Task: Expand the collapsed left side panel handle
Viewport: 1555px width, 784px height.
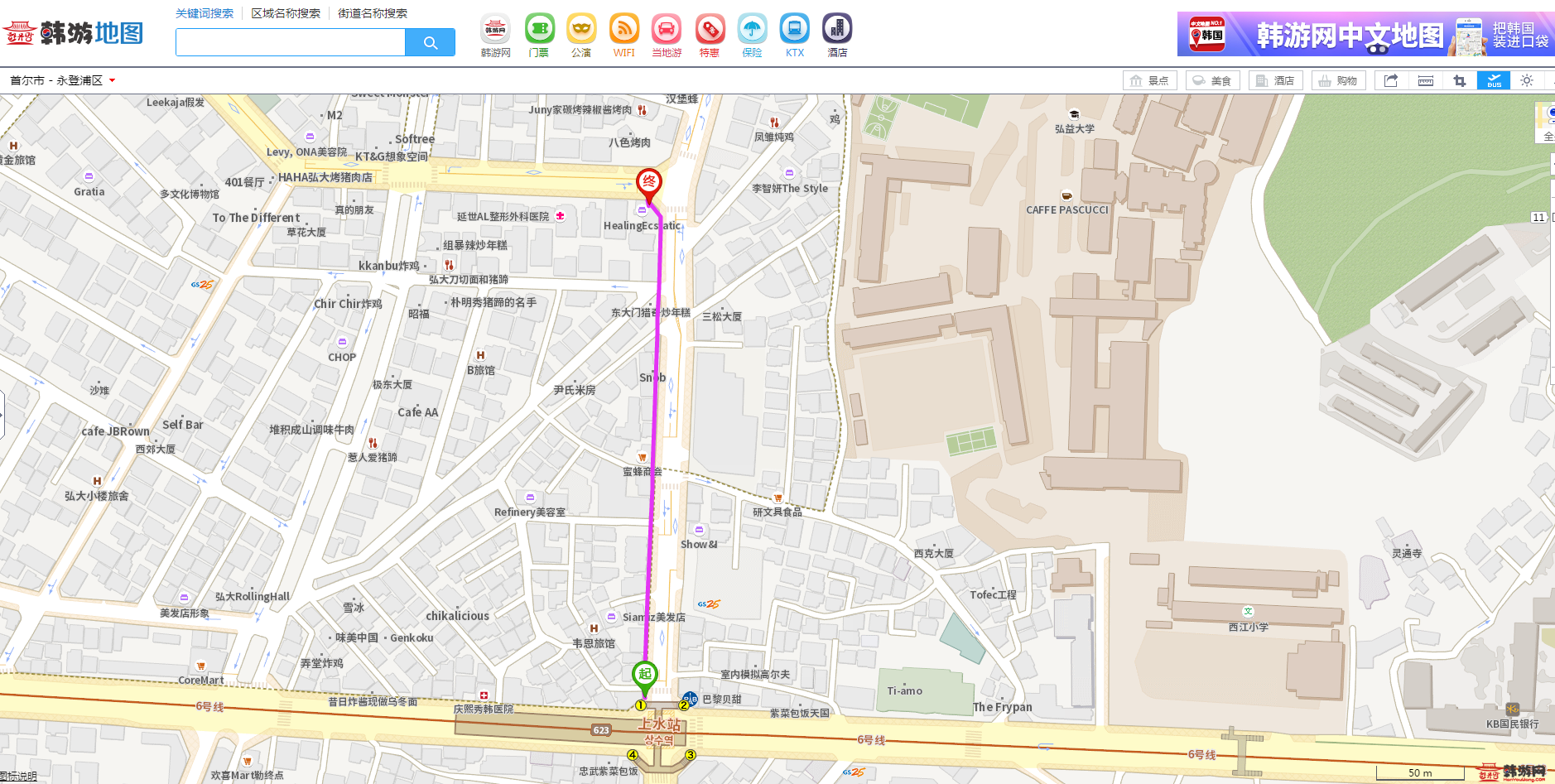Action: [x=2, y=414]
